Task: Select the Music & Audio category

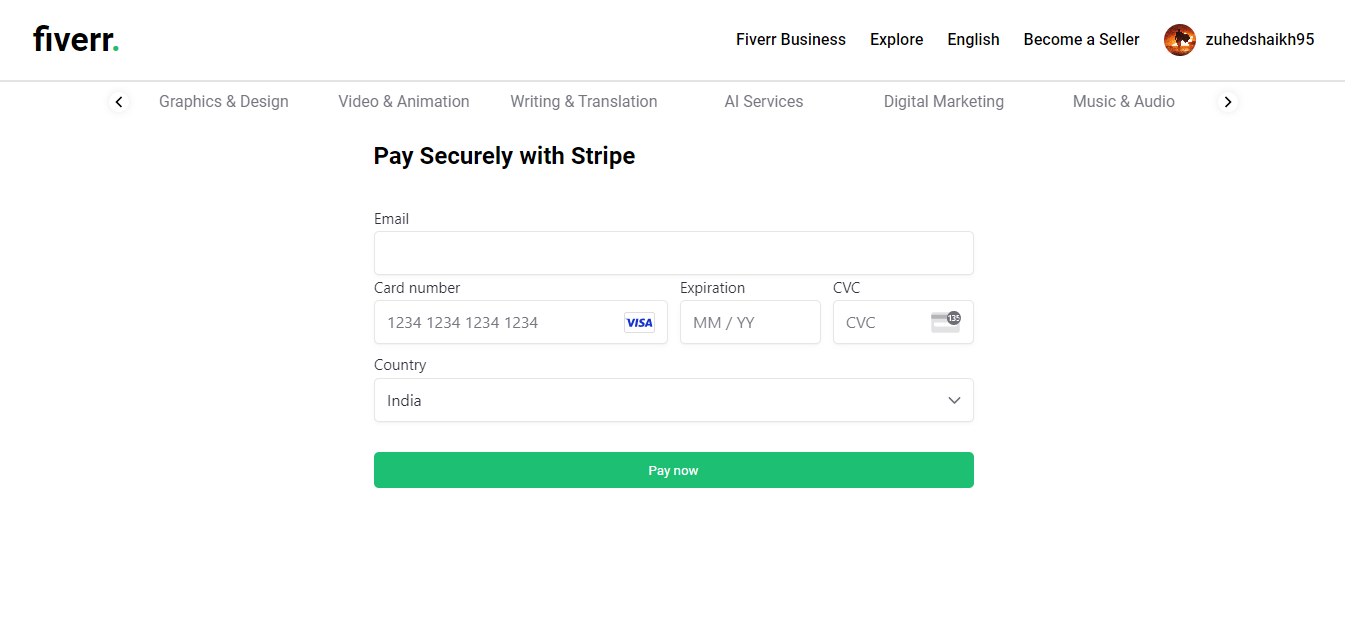Action: [1124, 101]
